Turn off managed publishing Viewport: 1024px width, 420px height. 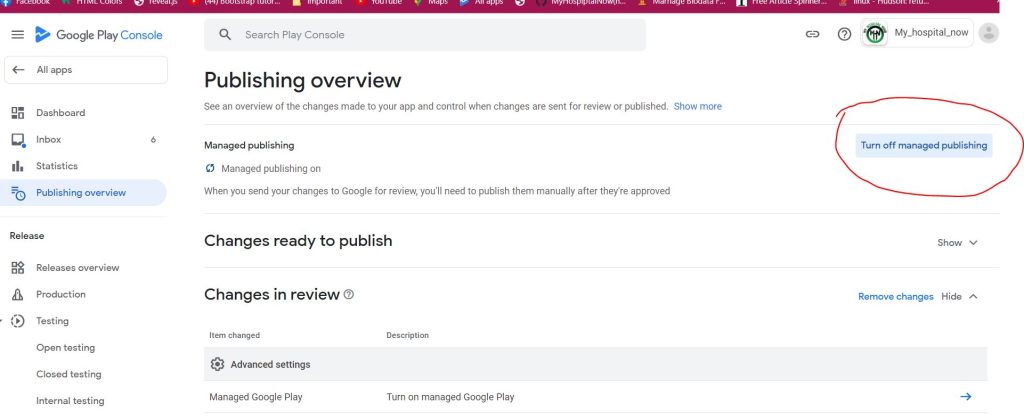[x=923, y=146]
